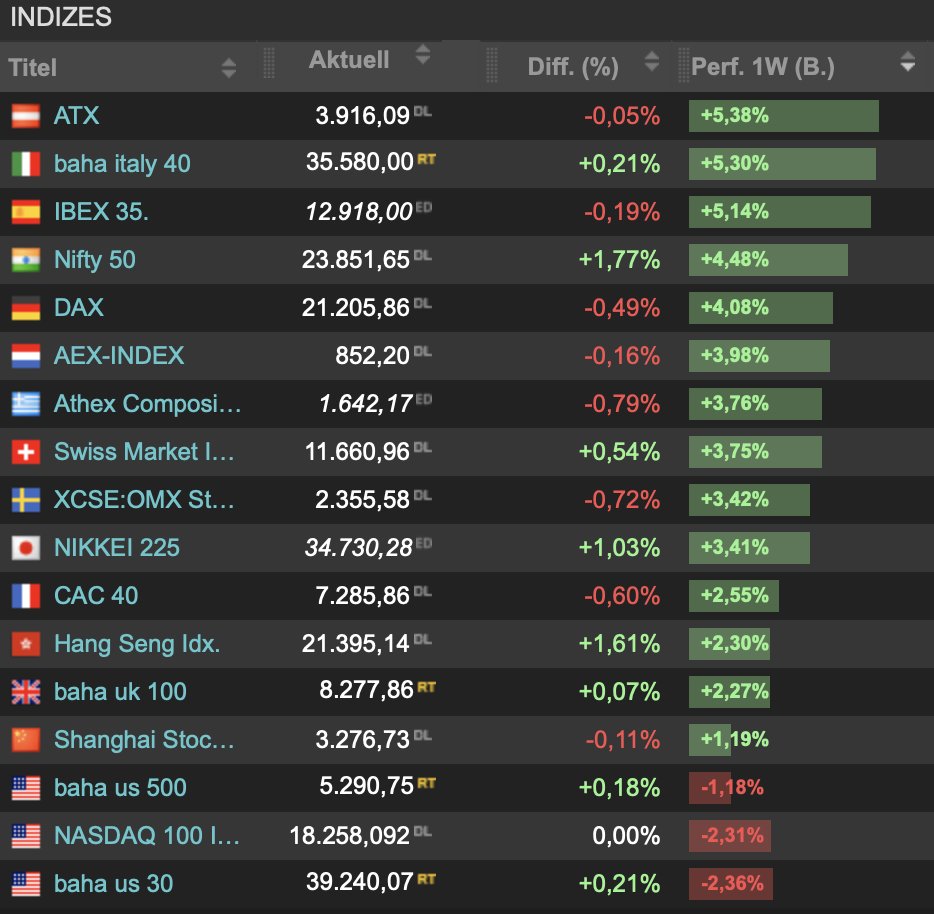Open the NASDAQ 100 I… link
This screenshot has width=934, height=914.
click(147, 835)
